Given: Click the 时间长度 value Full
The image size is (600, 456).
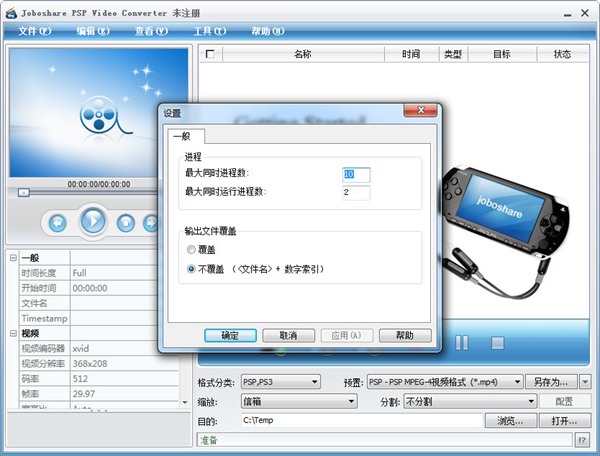Looking at the screenshot, I should [80, 273].
